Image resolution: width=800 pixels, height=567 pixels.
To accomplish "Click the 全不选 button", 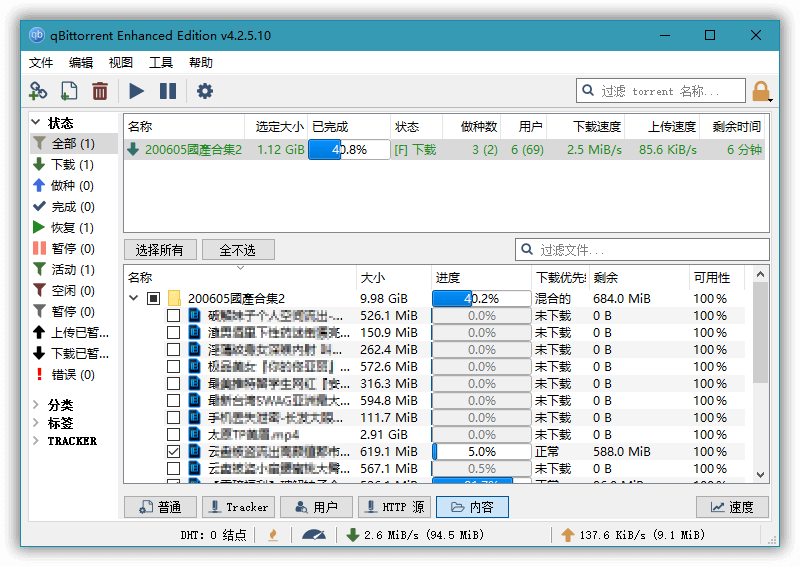I will tap(237, 250).
